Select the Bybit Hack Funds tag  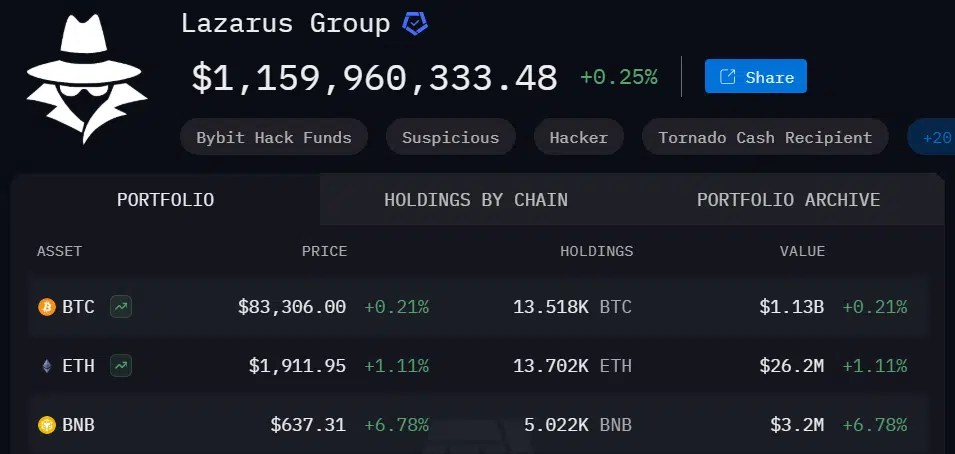tap(274, 137)
